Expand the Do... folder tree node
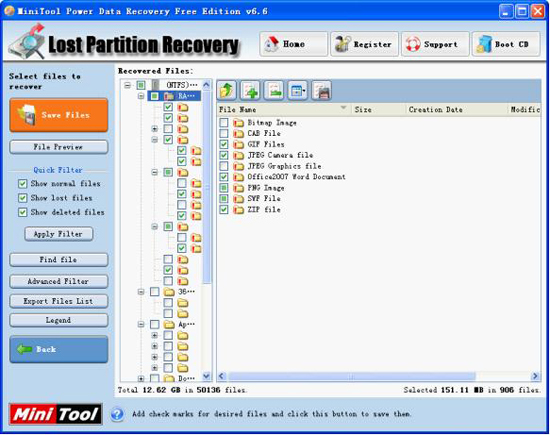Viewport: 550px width, 435px height. point(141,379)
